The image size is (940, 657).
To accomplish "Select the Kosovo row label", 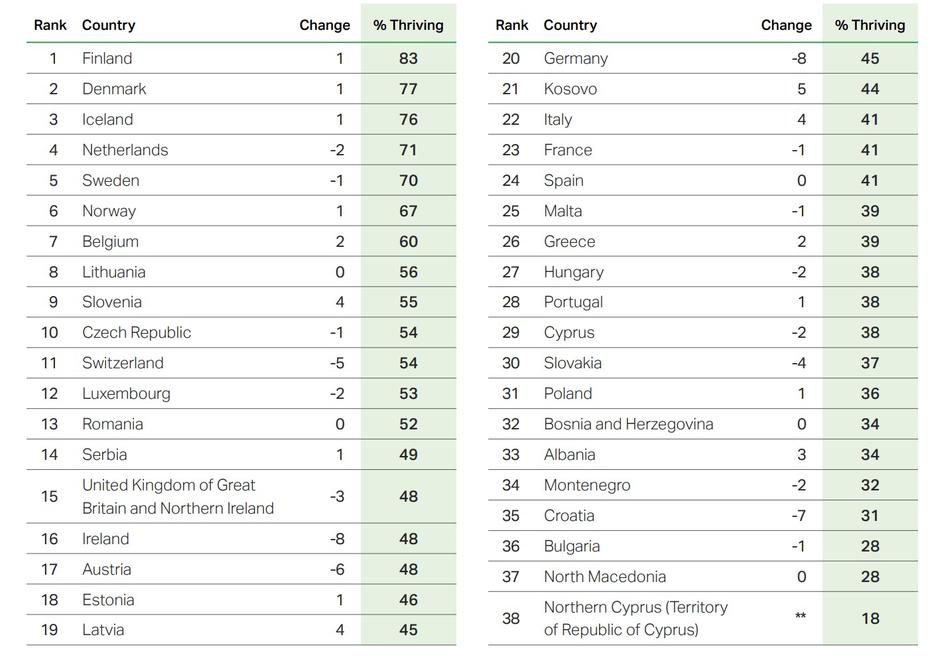I will coord(570,89).
